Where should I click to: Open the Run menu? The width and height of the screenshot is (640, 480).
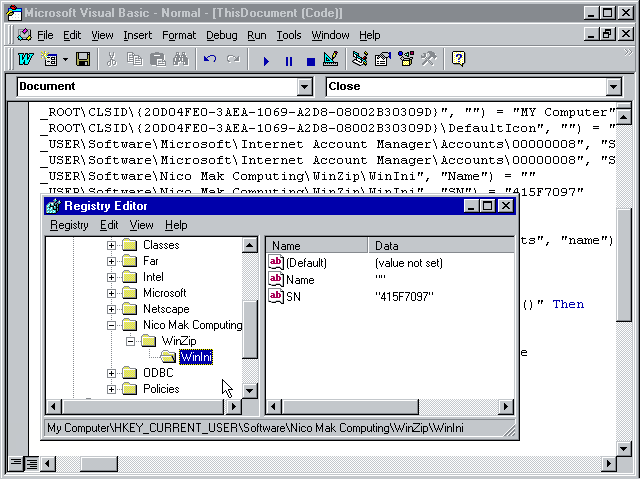257,36
